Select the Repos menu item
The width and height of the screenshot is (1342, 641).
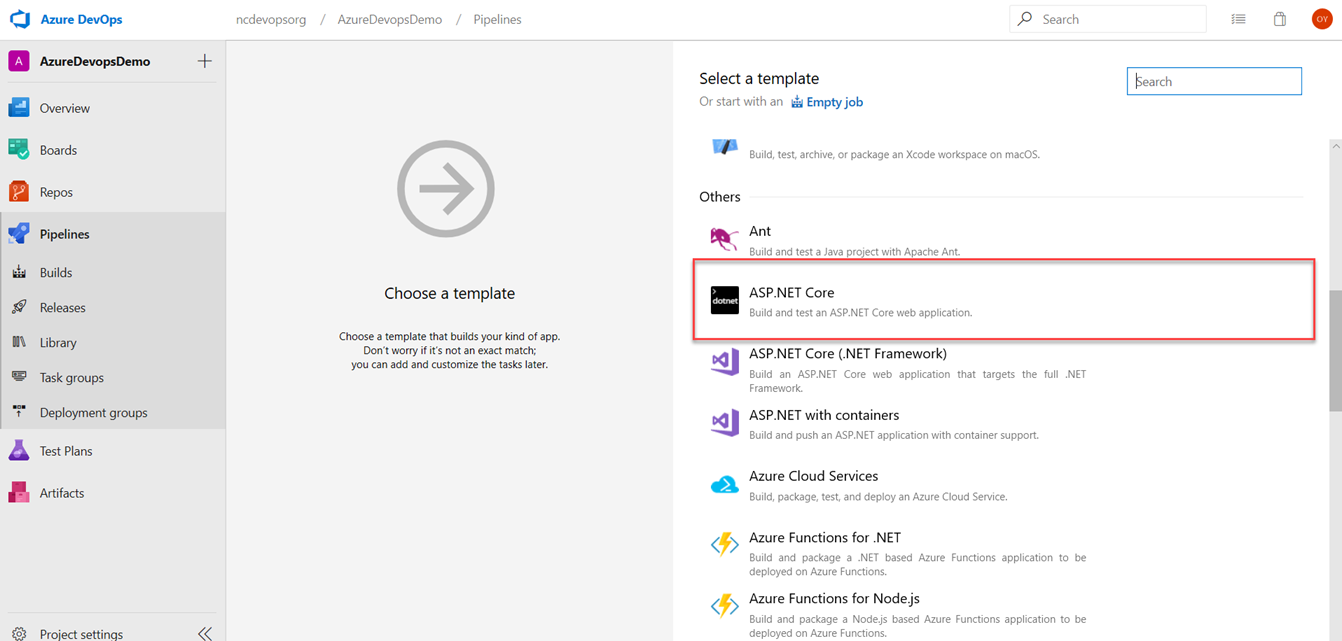(56, 192)
